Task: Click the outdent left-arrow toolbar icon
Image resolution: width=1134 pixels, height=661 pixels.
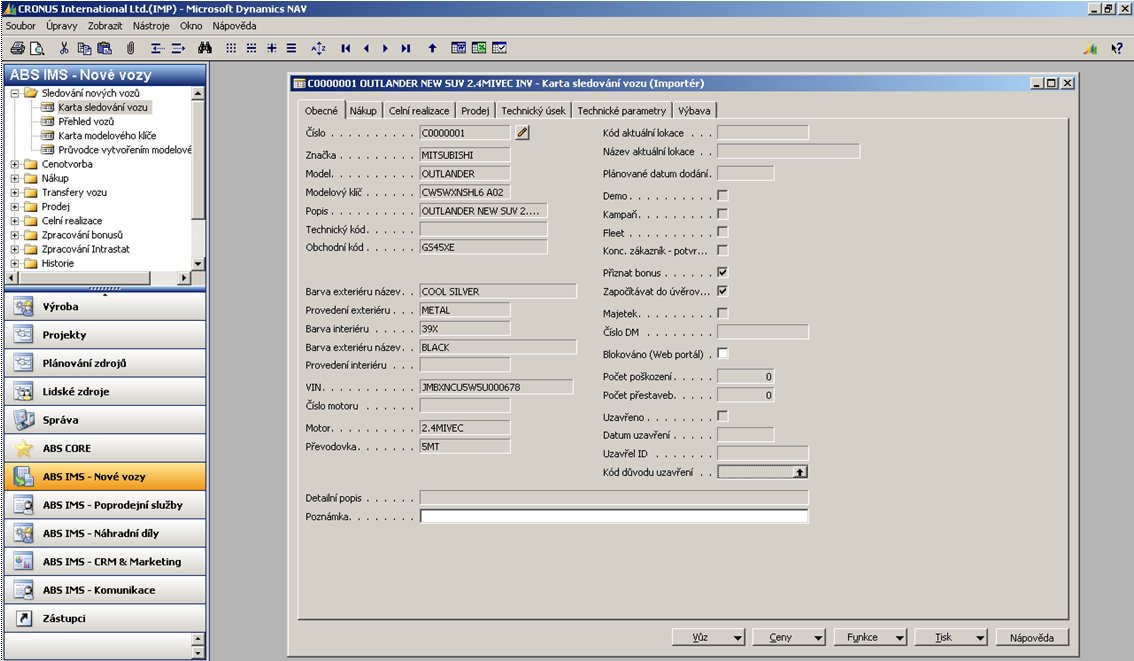Action: pos(157,48)
